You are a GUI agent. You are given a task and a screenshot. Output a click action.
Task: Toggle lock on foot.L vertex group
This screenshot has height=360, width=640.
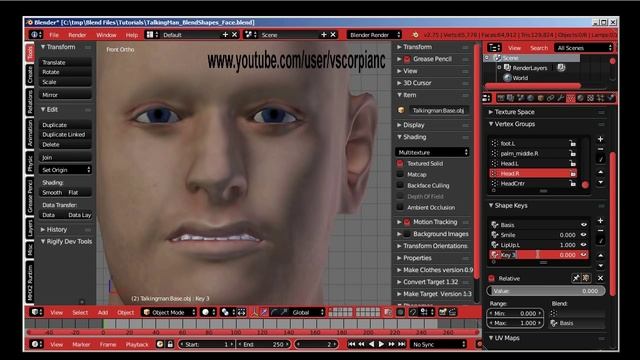click(x=573, y=144)
